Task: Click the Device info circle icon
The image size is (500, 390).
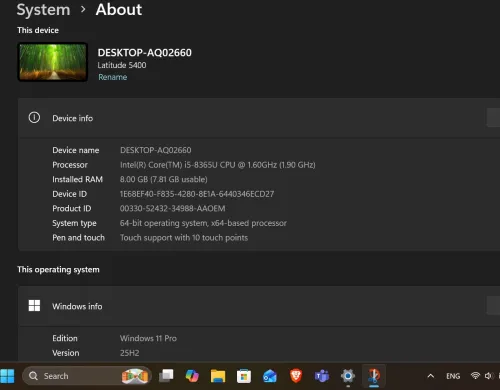Action: (34, 118)
